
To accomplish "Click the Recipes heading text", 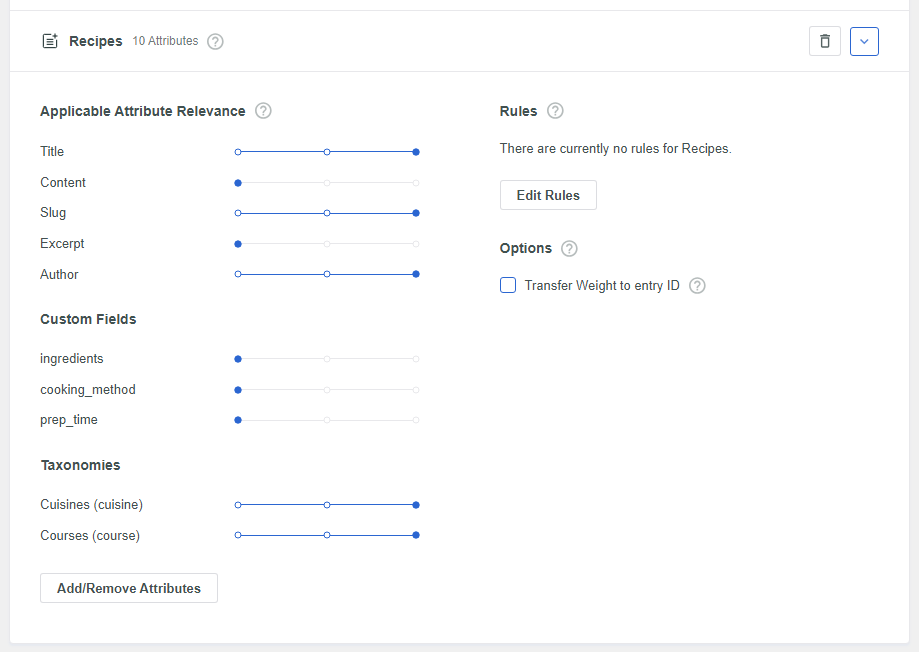I will click(96, 41).
